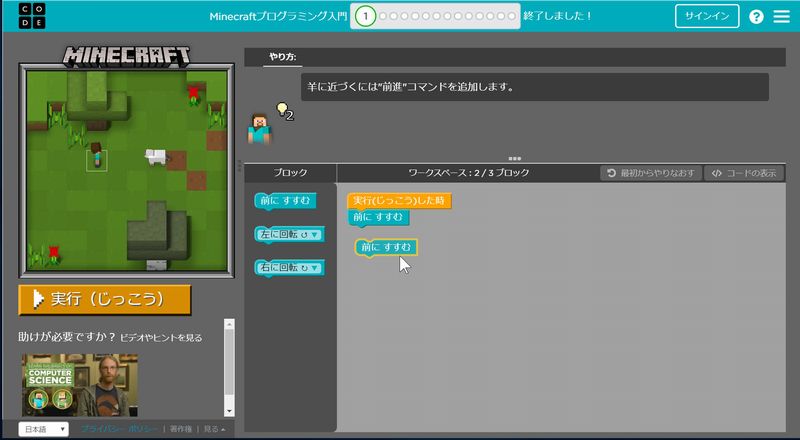Open the 右に回転 block dropdown
The width and height of the screenshot is (800, 440).
[314, 268]
